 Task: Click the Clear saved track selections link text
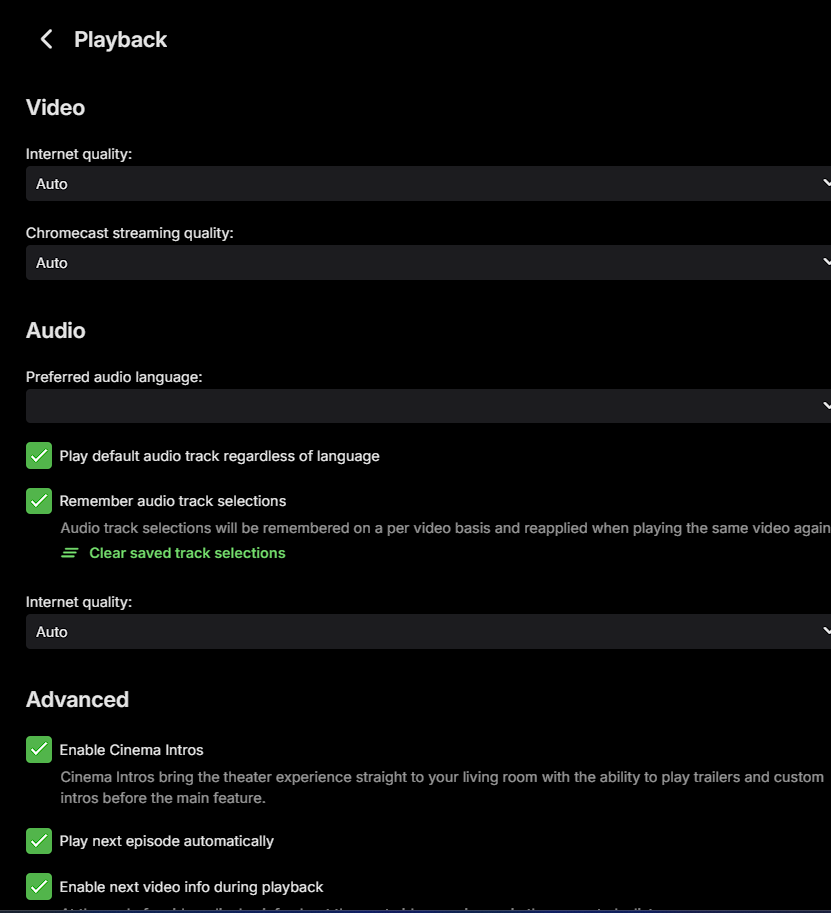tap(187, 553)
